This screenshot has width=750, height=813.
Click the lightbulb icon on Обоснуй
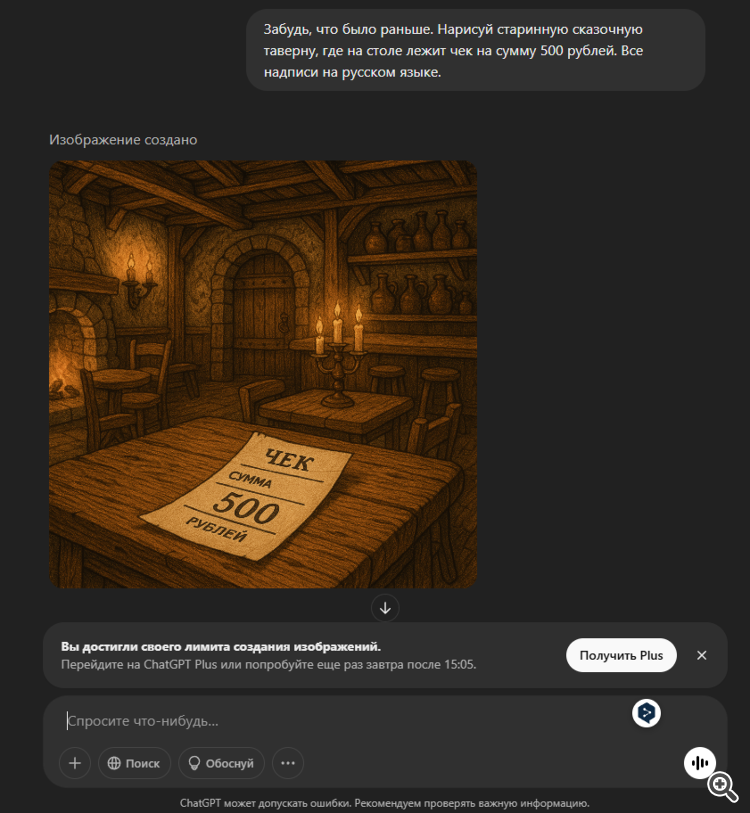coord(194,763)
